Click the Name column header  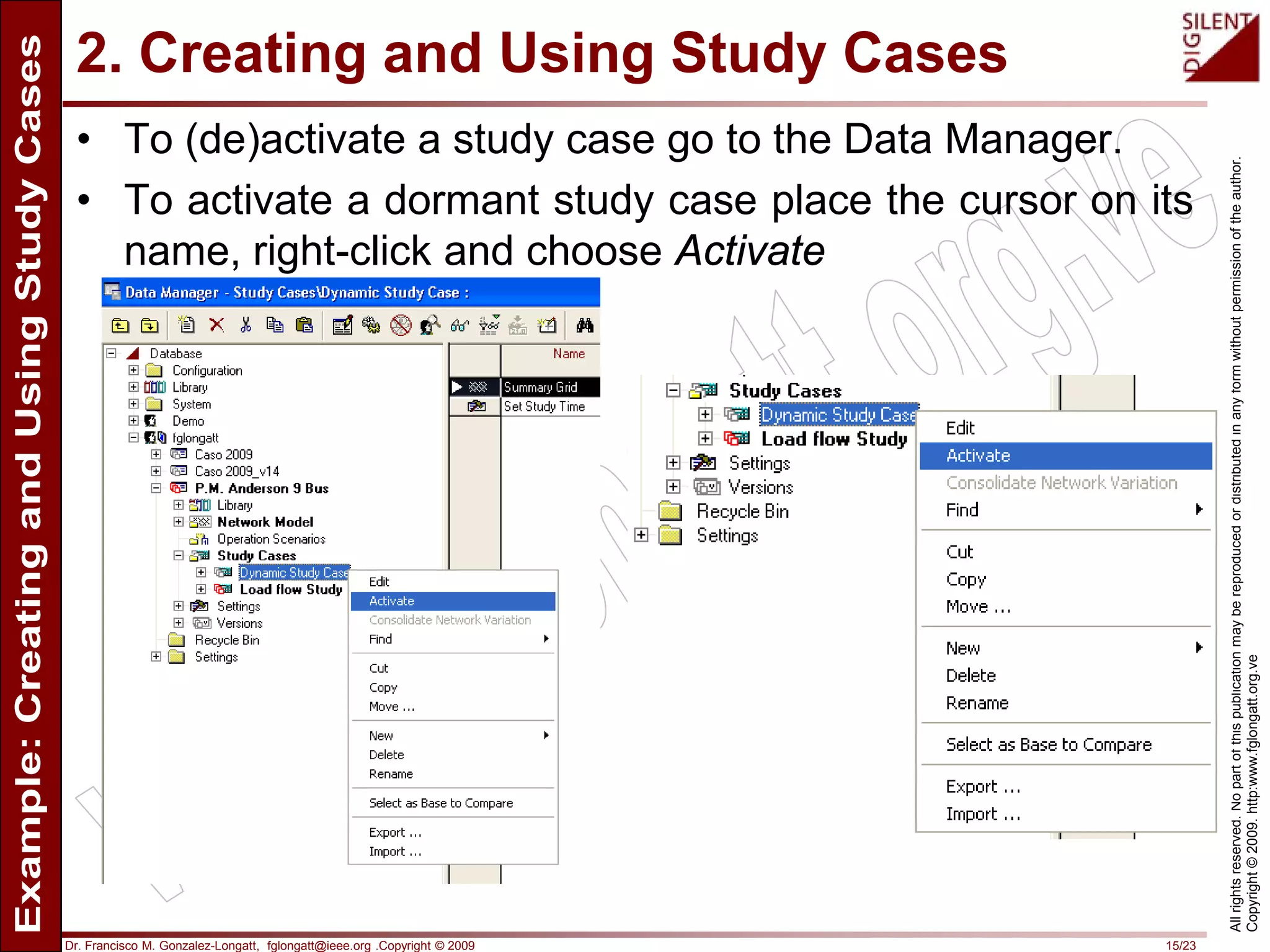tap(568, 353)
